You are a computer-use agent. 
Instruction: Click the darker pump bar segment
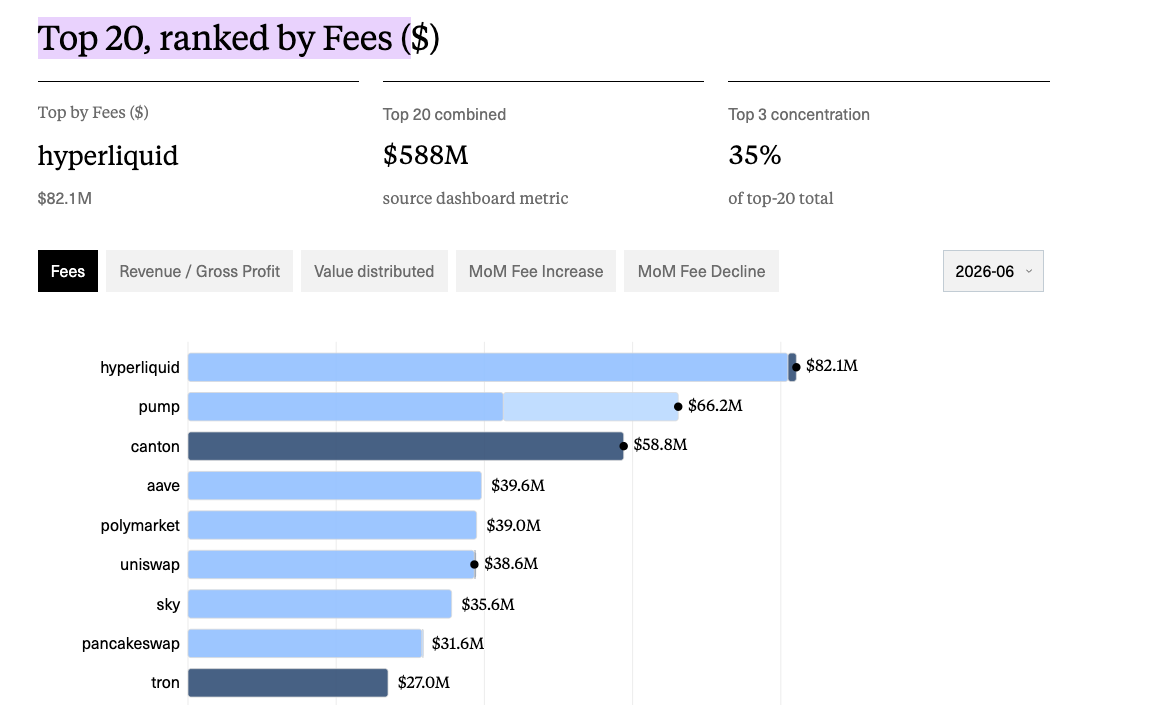point(346,407)
